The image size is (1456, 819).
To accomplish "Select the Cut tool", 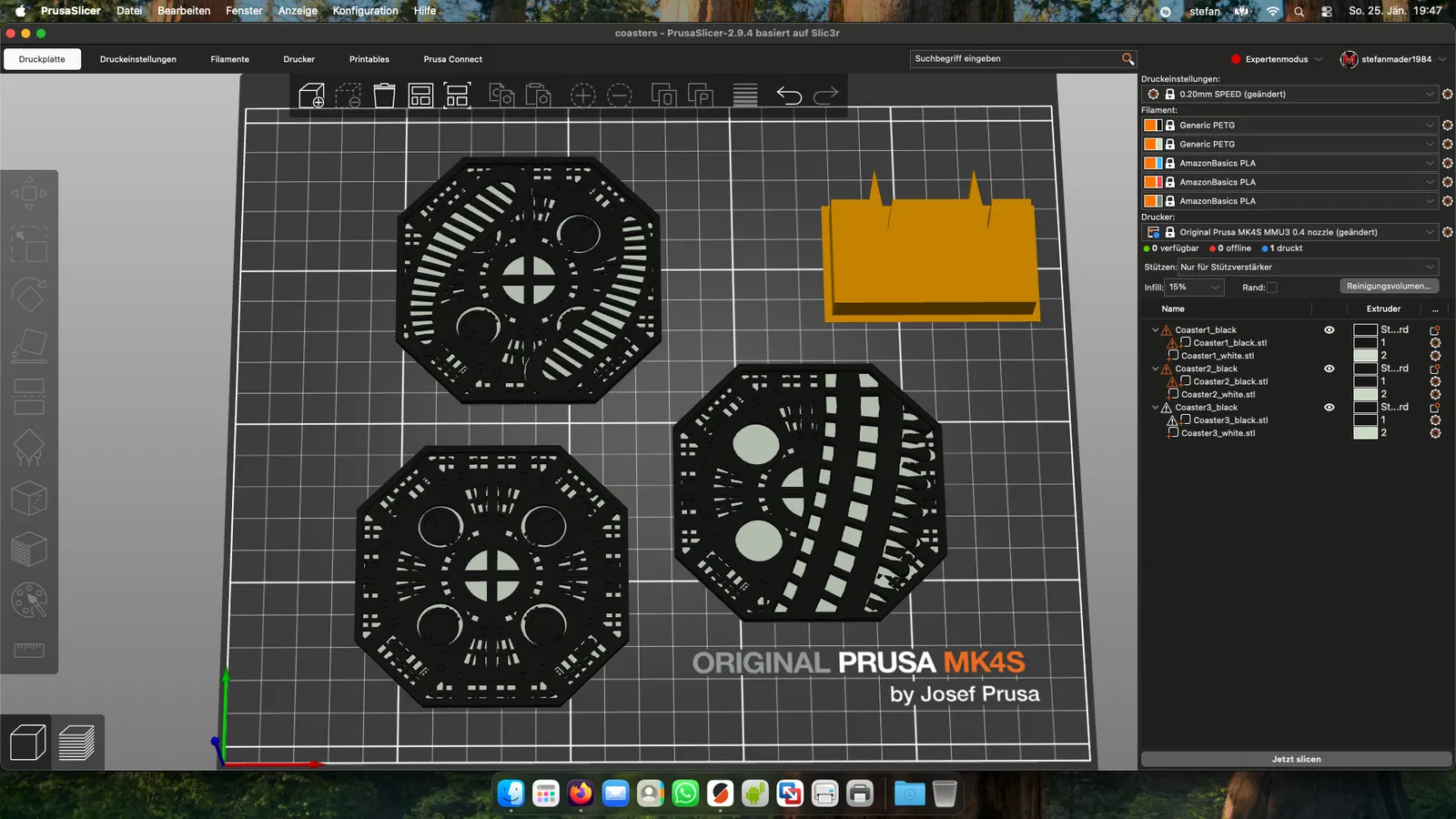I will pyautogui.click(x=29, y=397).
